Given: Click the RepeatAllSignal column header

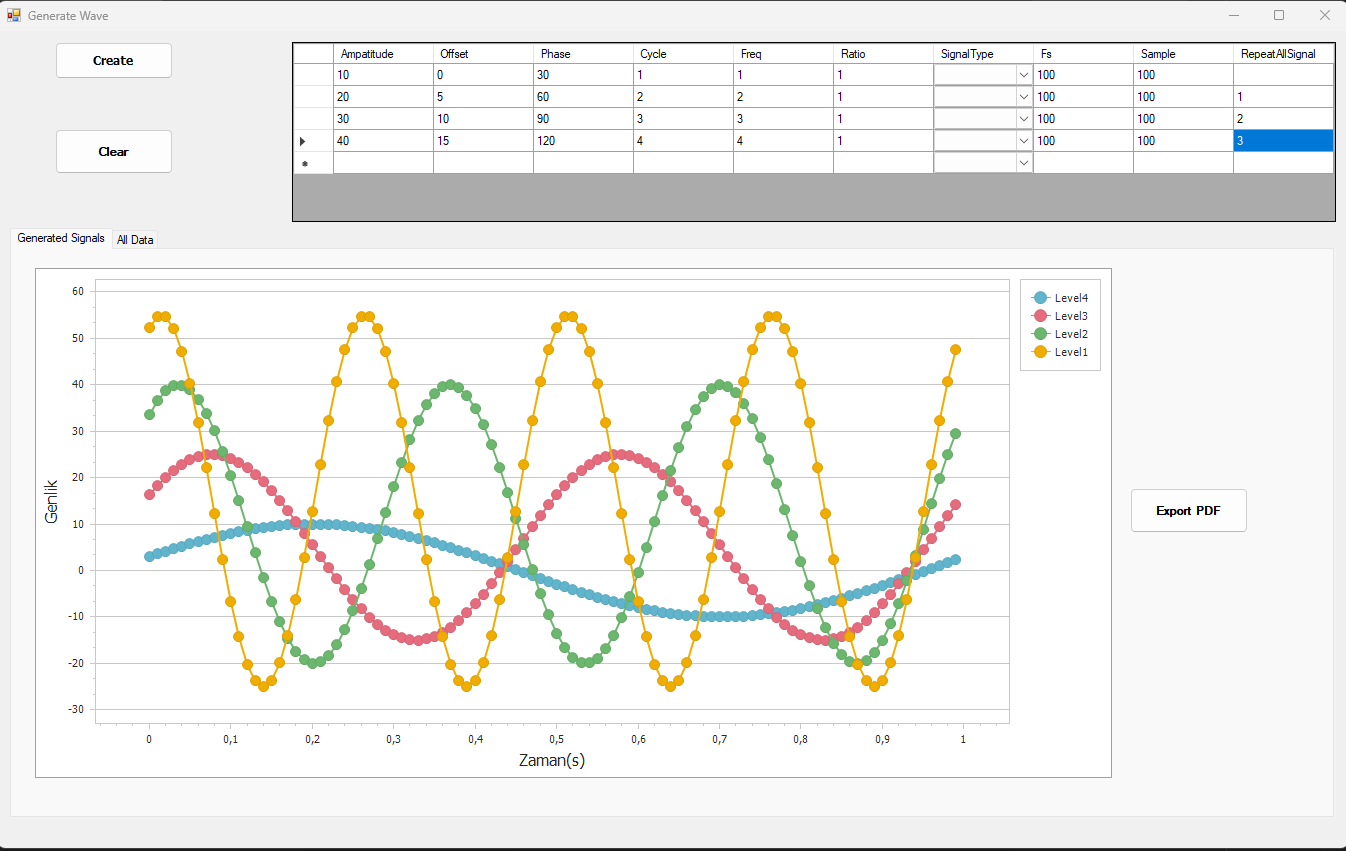Looking at the screenshot, I should [x=1283, y=54].
